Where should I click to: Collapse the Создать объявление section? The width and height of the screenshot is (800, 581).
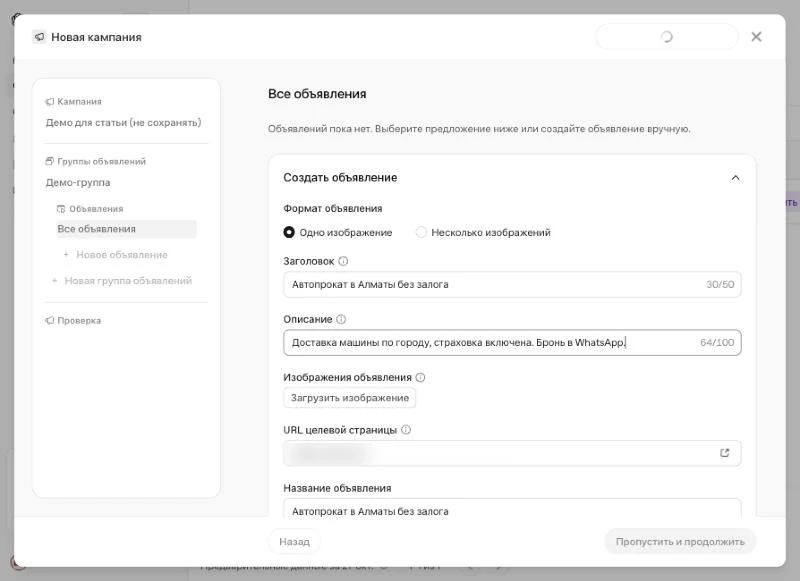(735, 178)
